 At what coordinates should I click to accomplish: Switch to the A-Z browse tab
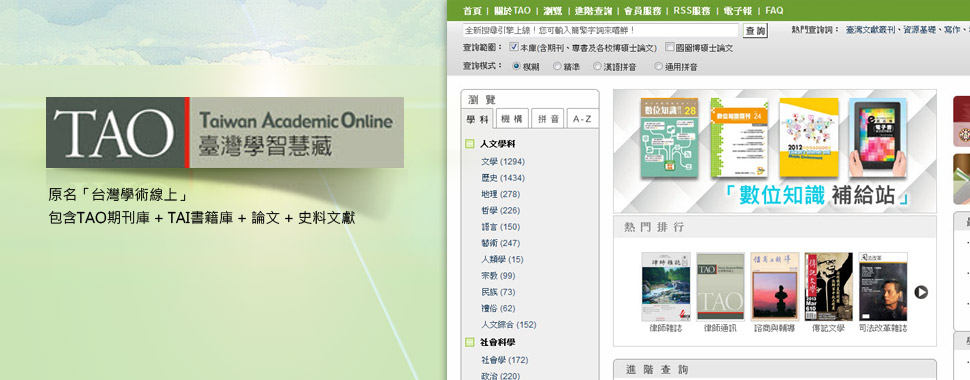pyautogui.click(x=582, y=118)
